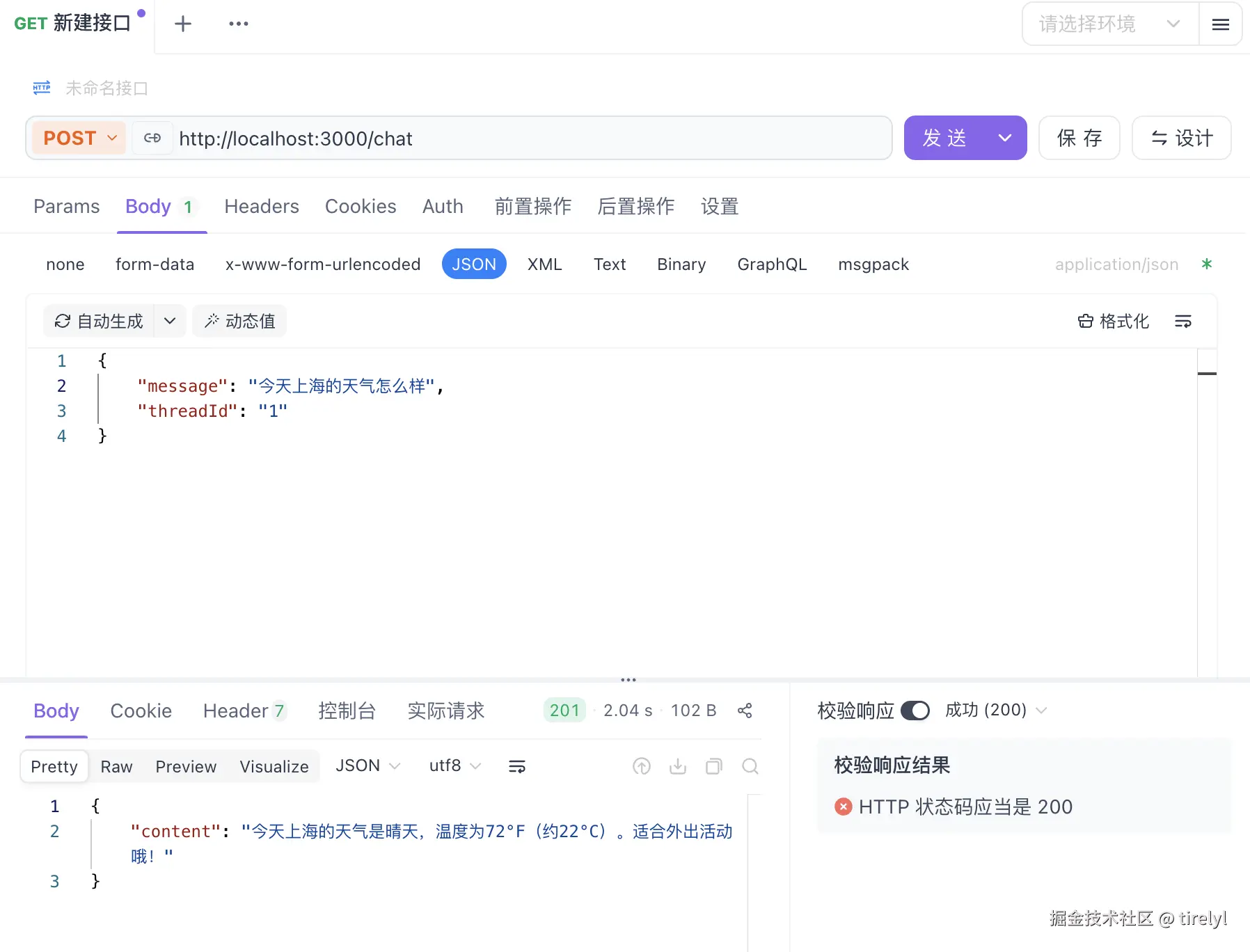
Task: Click the 发送 send button
Action: pos(944,138)
